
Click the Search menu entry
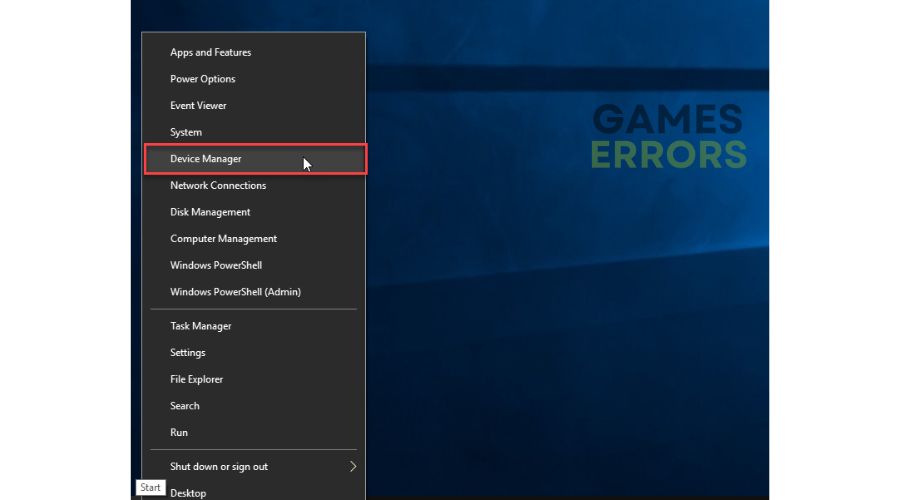185,406
